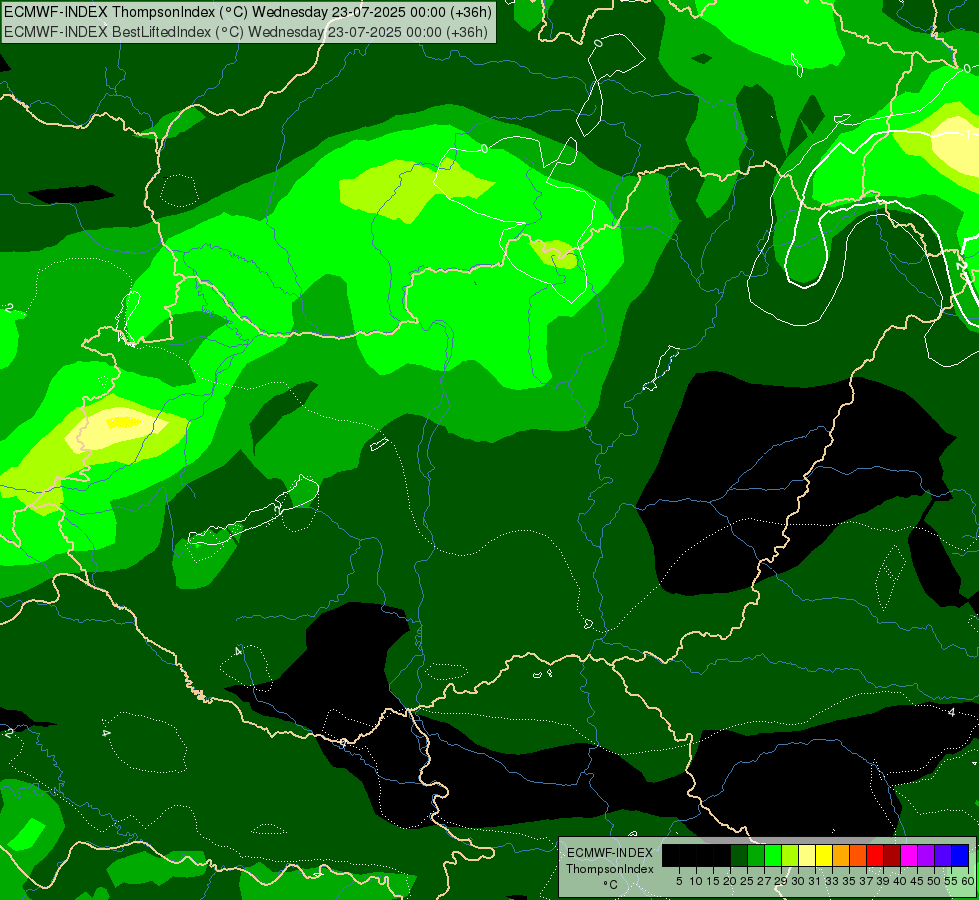
Task: Click the blue 55–60 legend swatch
Action: click(960, 855)
